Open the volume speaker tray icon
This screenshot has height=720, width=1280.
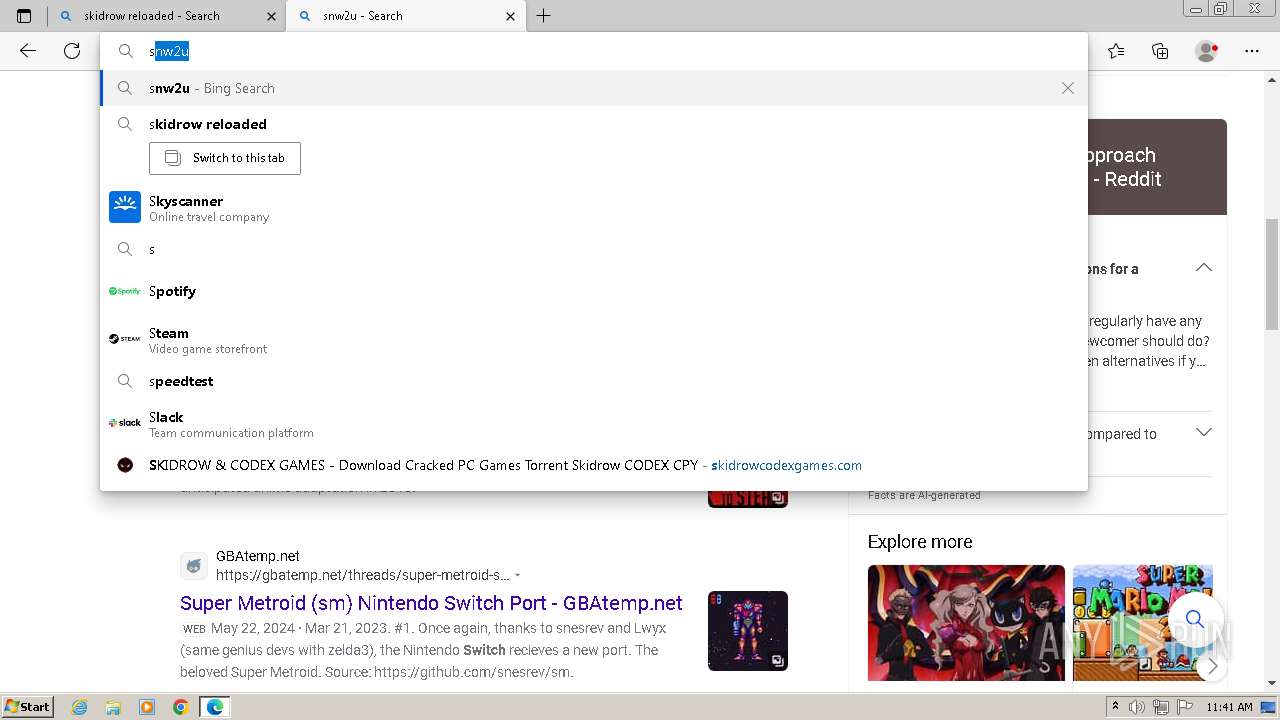point(1137,707)
